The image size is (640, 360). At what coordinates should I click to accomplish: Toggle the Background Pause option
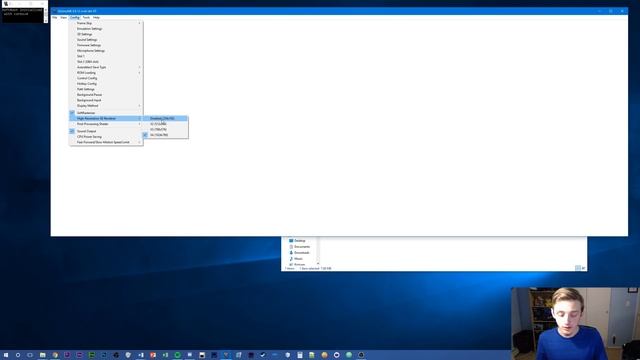click(106, 95)
